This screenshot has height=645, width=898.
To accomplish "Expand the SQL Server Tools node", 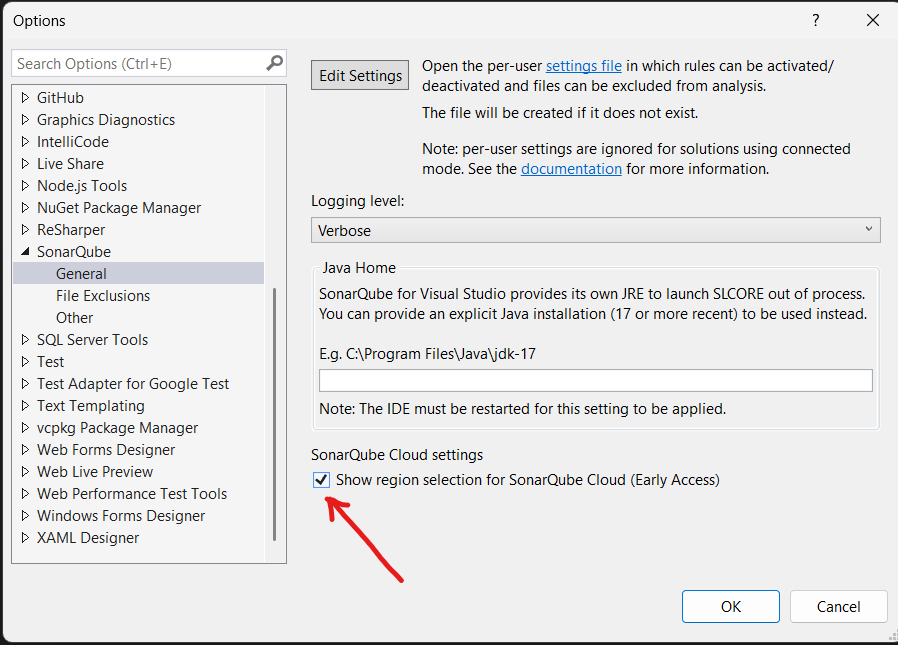I will (x=26, y=340).
